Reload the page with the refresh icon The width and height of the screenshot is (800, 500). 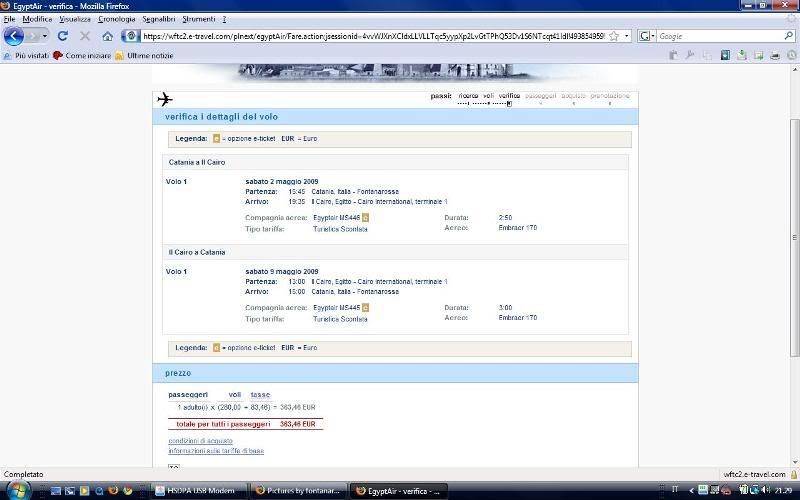click(63, 36)
